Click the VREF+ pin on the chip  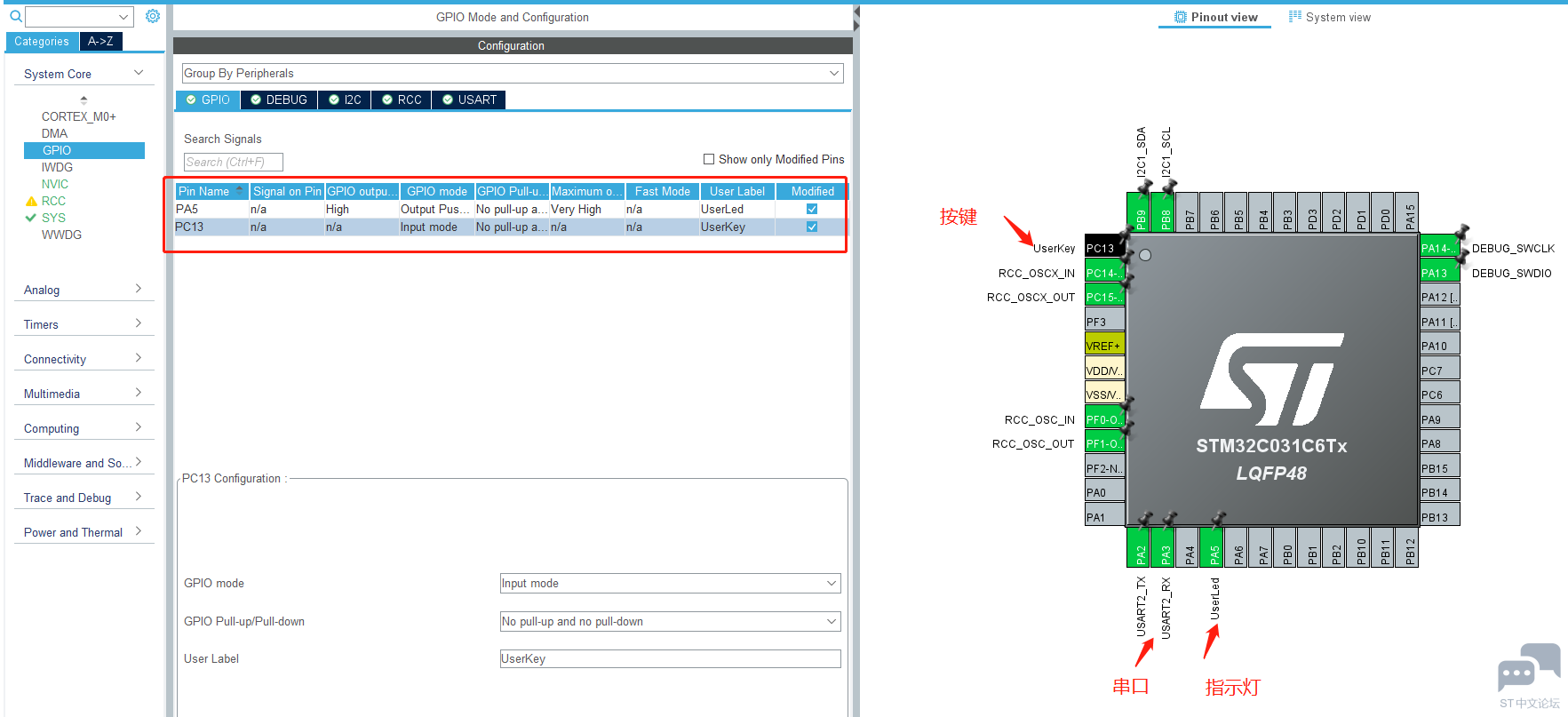click(x=1105, y=346)
